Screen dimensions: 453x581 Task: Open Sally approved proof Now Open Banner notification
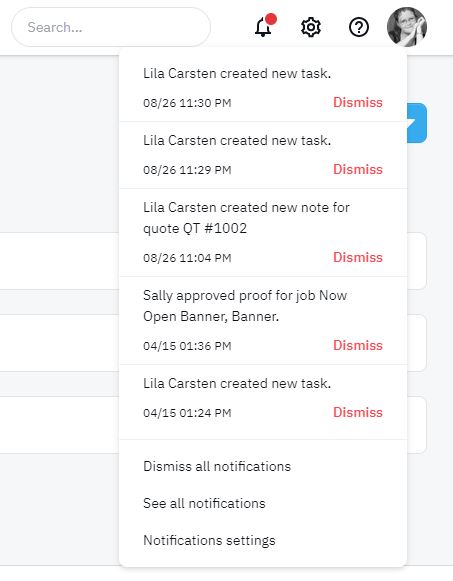pos(245,306)
